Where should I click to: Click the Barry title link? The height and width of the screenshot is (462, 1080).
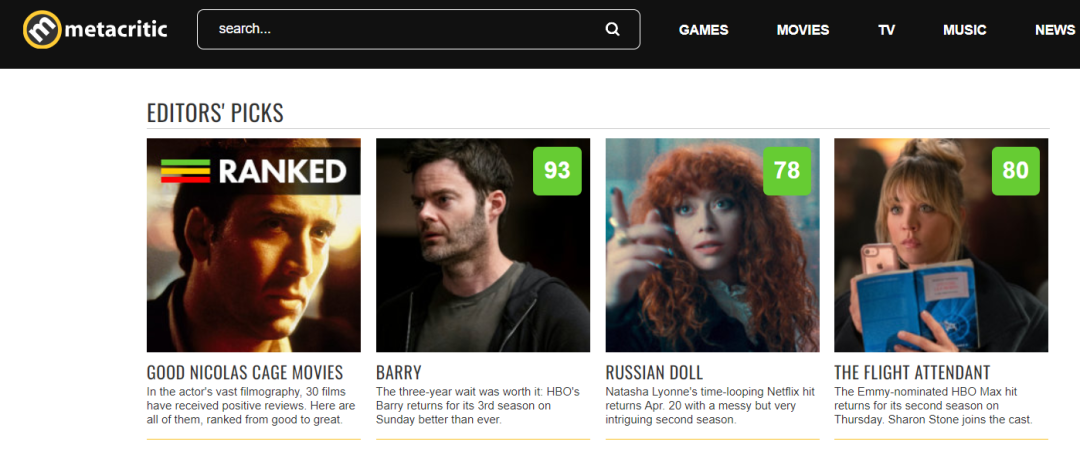coord(399,372)
